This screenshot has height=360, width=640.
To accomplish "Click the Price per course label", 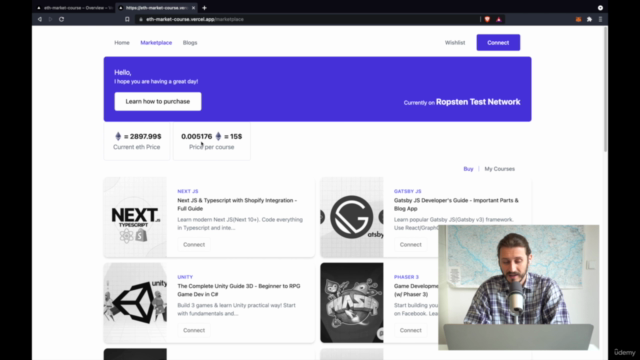I will pyautogui.click(x=211, y=147).
